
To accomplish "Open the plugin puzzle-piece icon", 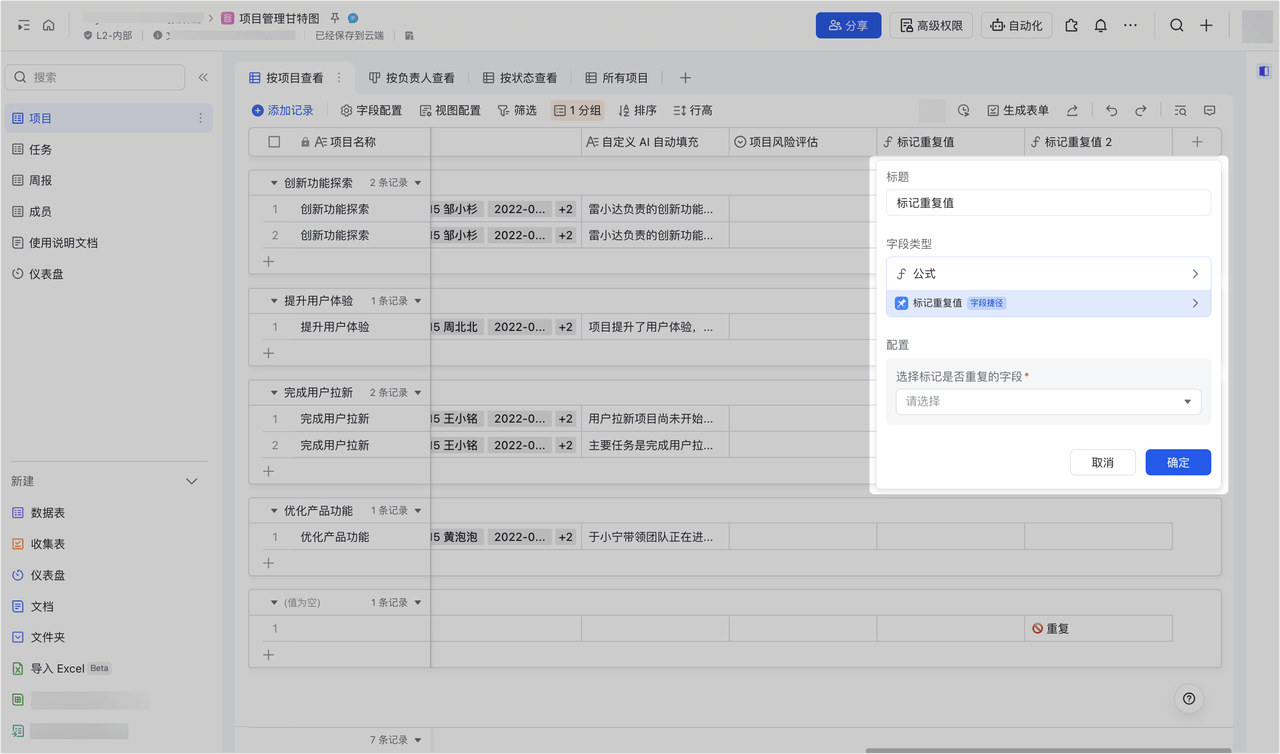I will [1072, 26].
